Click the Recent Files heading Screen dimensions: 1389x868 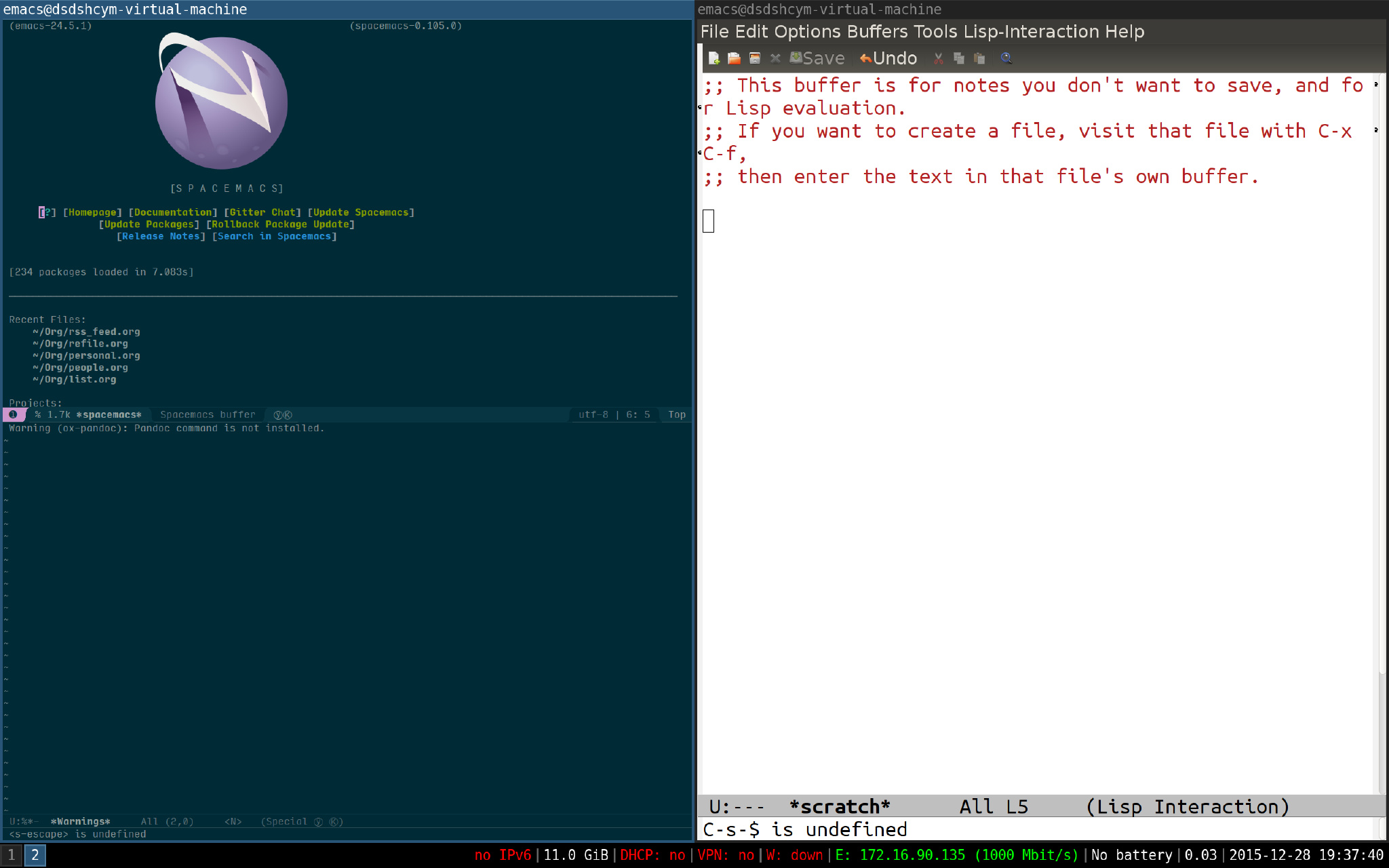click(47, 319)
